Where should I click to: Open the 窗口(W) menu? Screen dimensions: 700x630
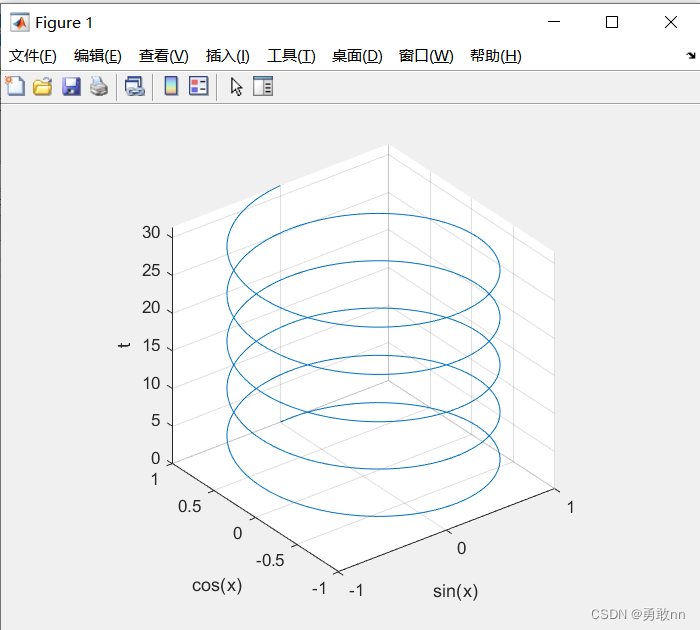(426, 56)
